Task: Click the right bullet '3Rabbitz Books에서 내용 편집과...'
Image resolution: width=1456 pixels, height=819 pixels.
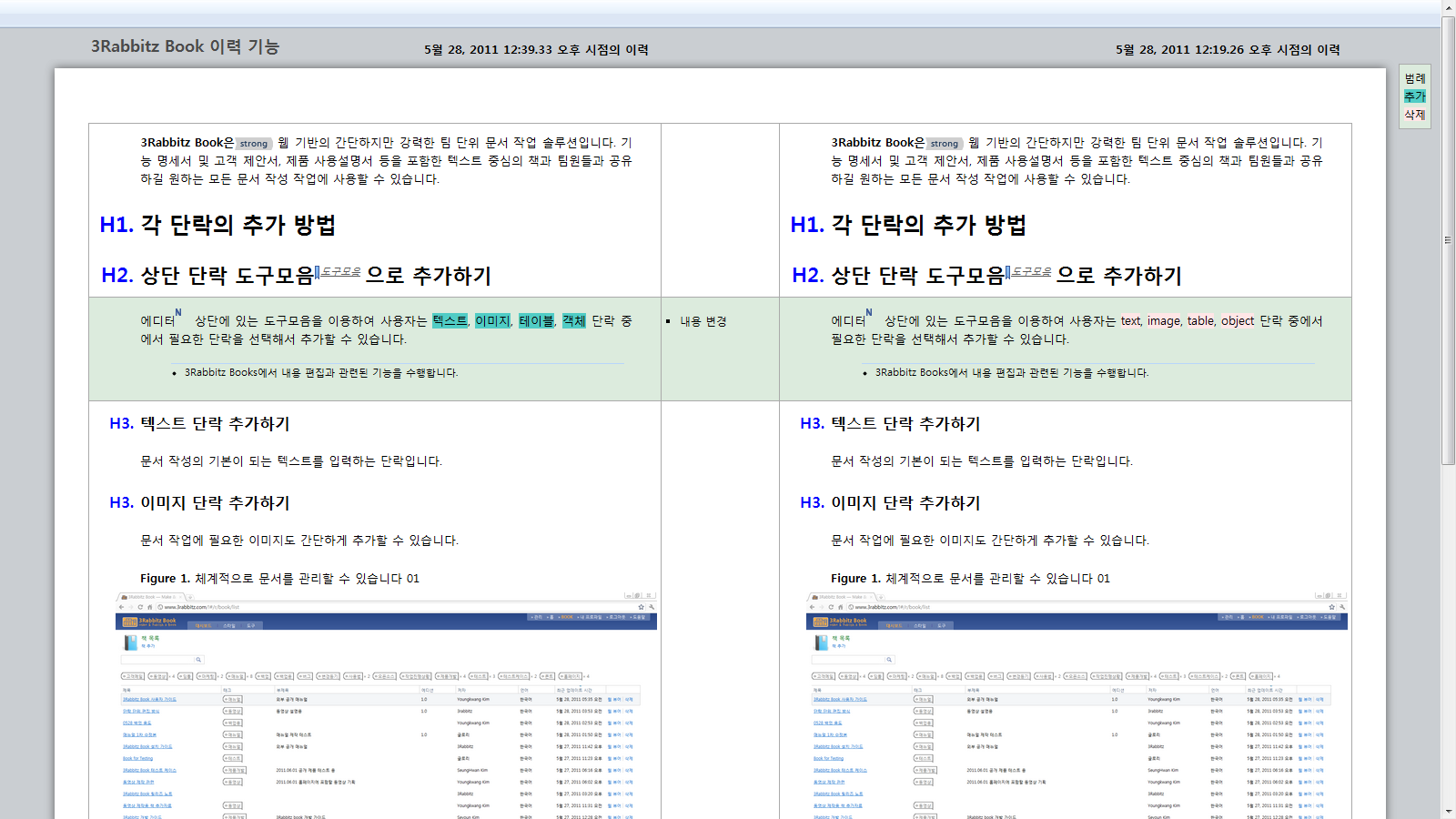Action: click(x=1012, y=373)
